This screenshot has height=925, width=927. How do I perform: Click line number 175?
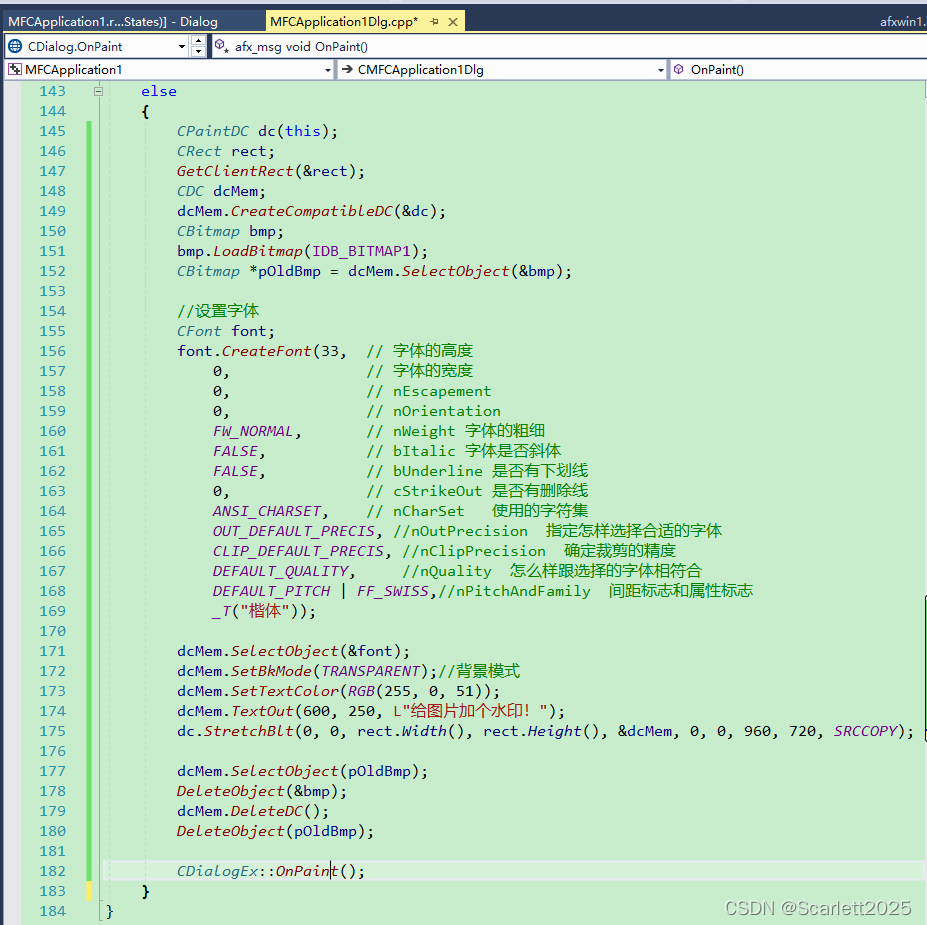pos(53,731)
